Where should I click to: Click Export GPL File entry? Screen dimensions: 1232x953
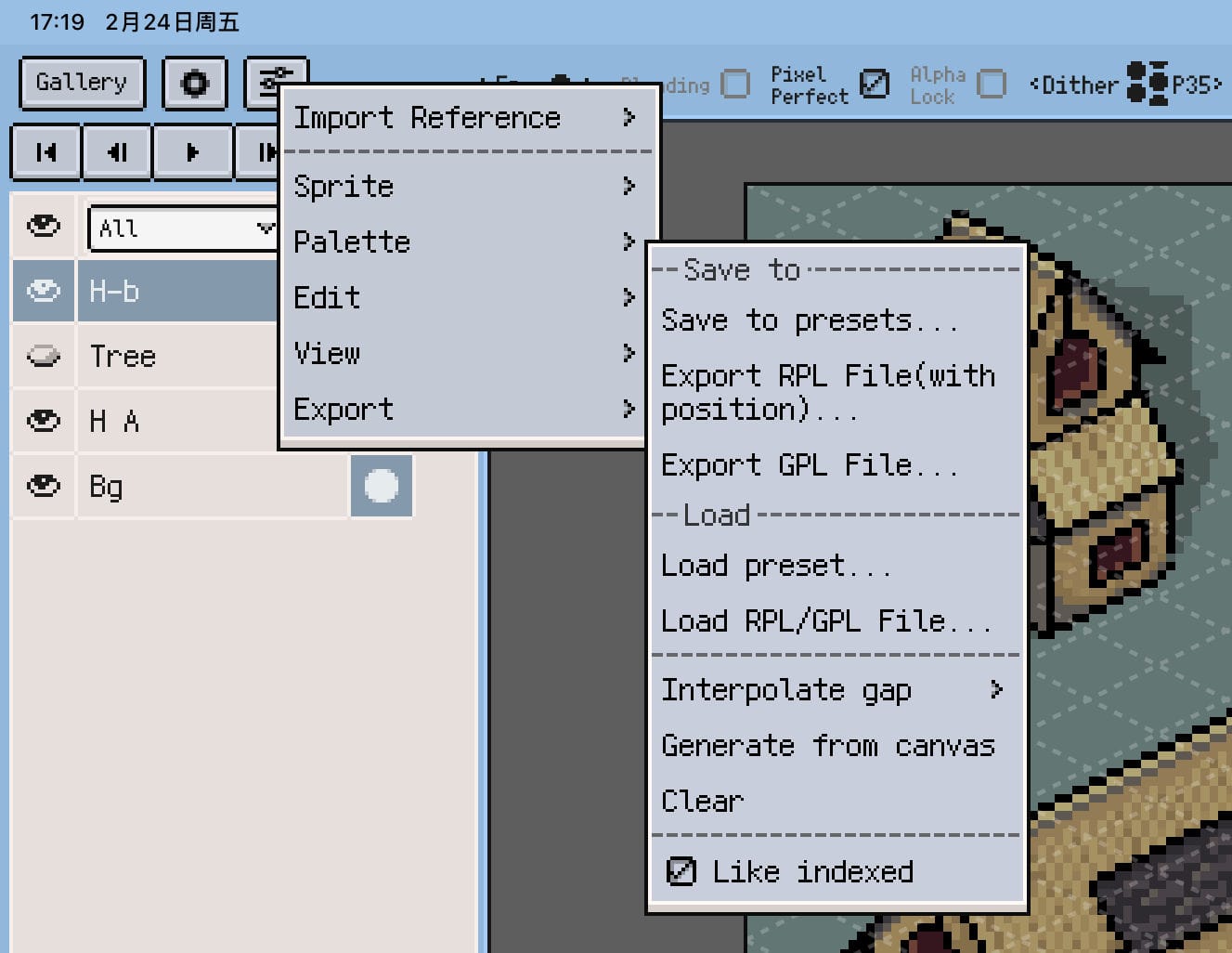(x=810, y=464)
